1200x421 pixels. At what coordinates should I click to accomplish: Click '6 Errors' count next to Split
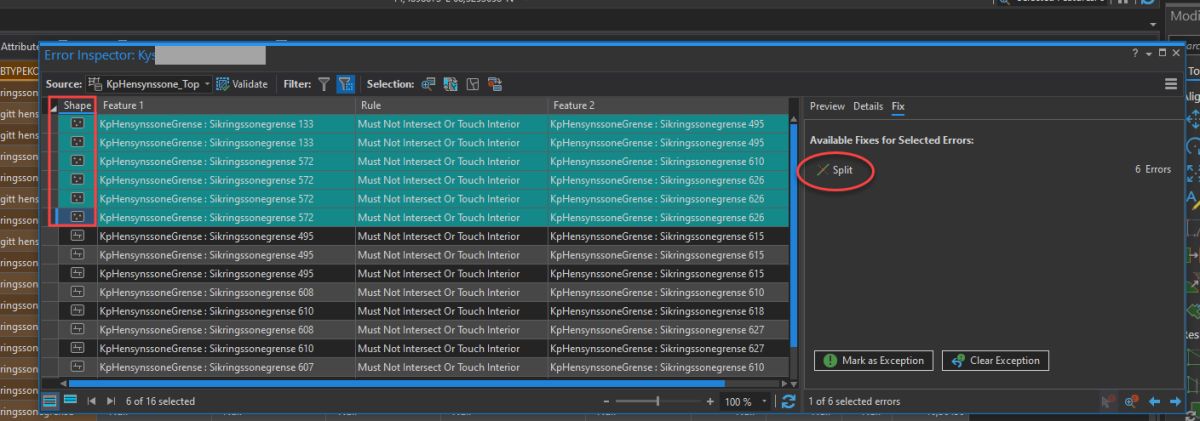coord(1153,170)
